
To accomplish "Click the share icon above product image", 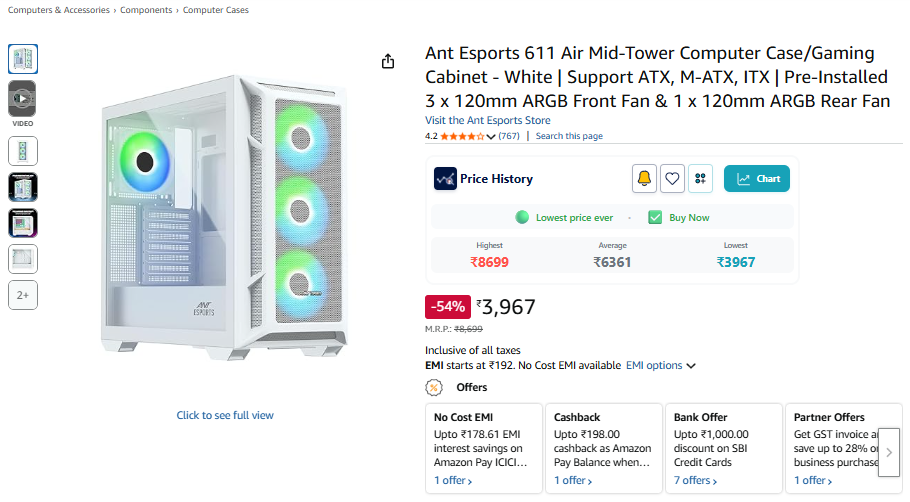I will 388,62.
